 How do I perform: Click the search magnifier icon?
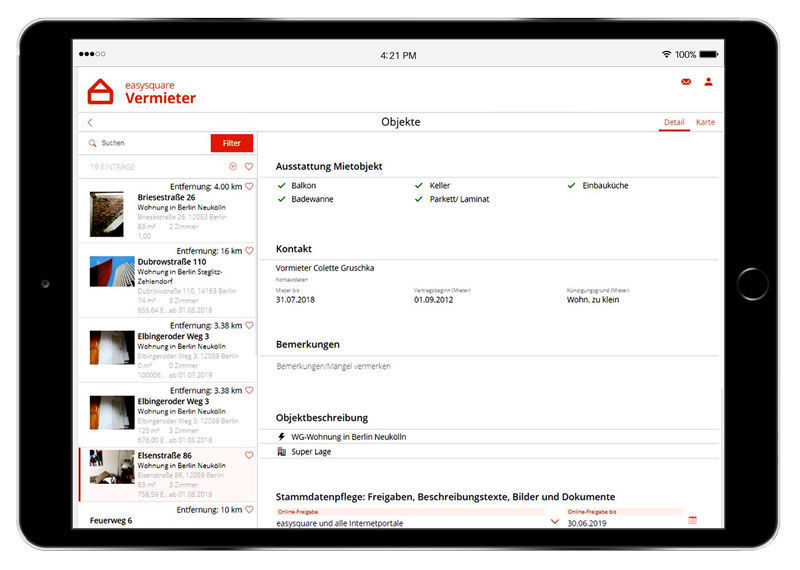click(x=93, y=143)
